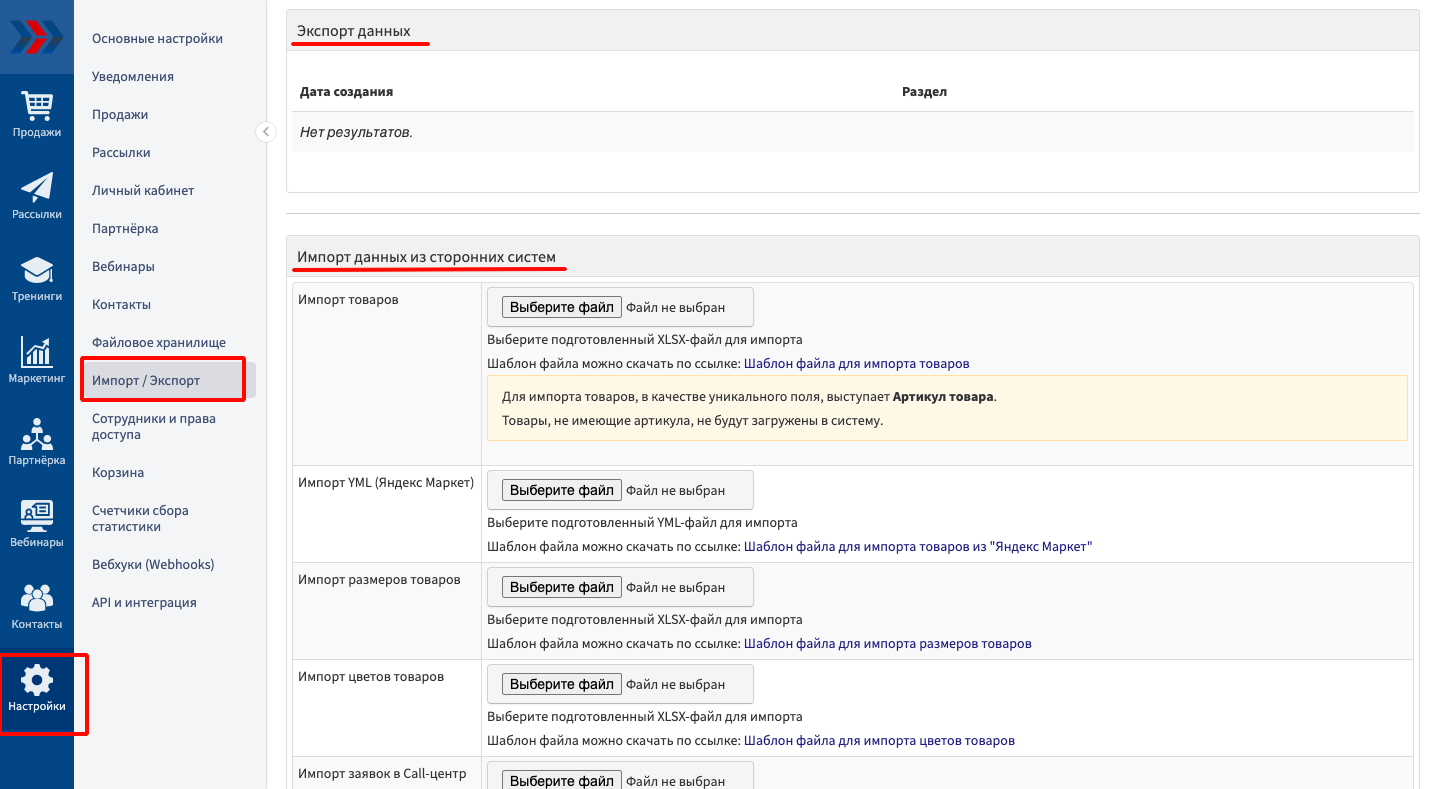
Task: Open Личный кабинет settings
Action: (x=143, y=191)
